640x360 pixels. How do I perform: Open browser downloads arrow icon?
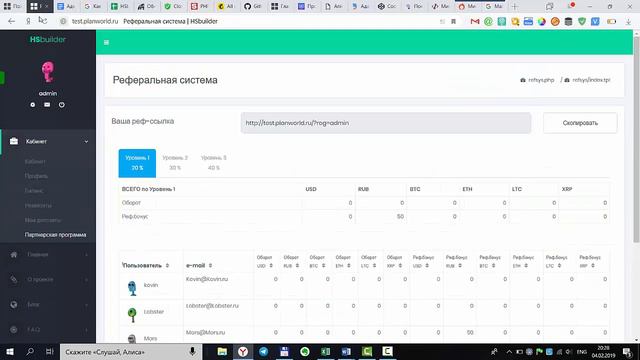tap(629, 21)
